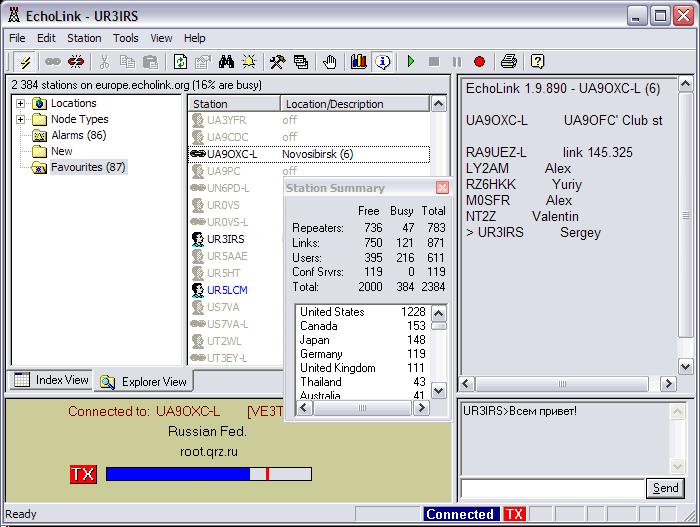The width and height of the screenshot is (700, 527).
Task: Click the chat message input field
Action: (x=553, y=488)
